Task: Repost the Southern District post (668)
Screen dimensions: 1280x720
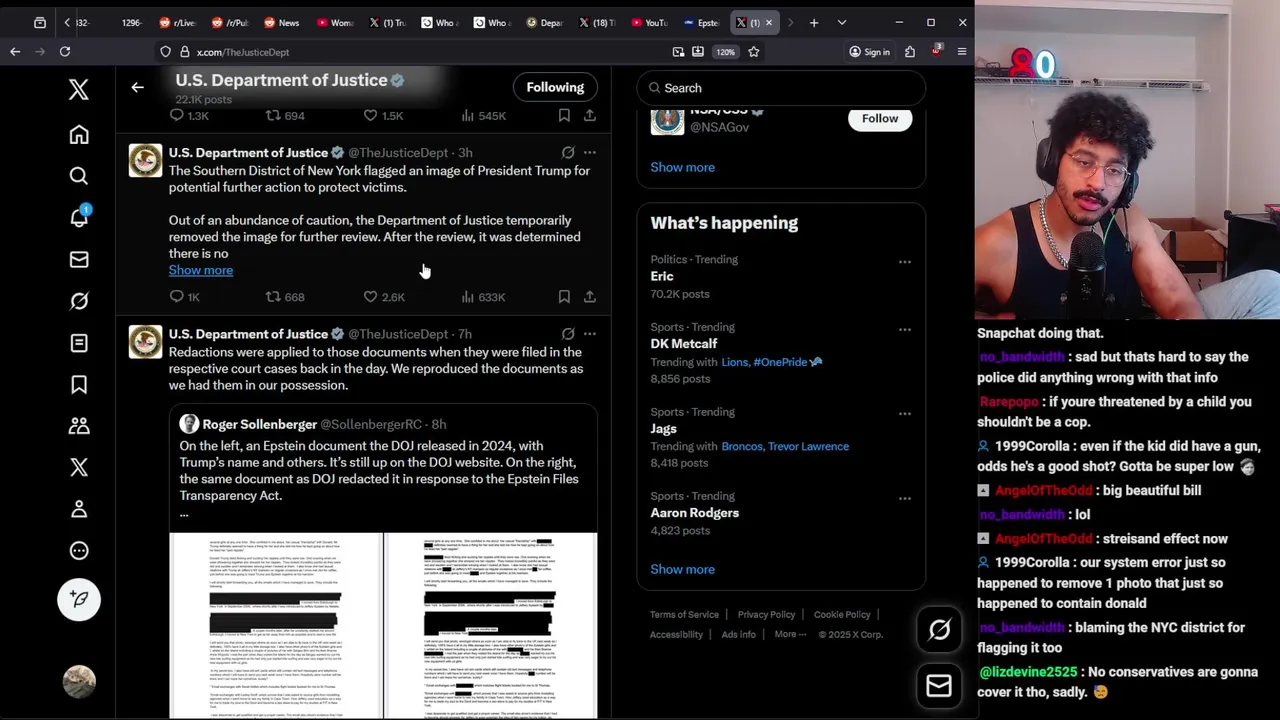Action: pyautogui.click(x=284, y=297)
